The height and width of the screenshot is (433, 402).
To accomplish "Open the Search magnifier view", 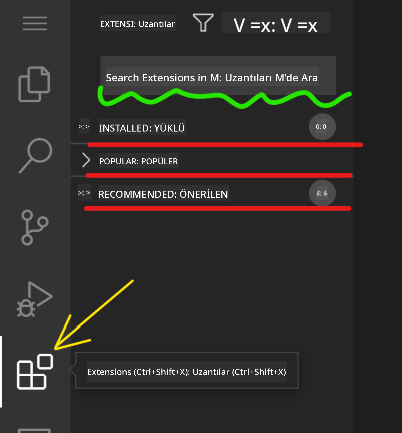I will 36,155.
